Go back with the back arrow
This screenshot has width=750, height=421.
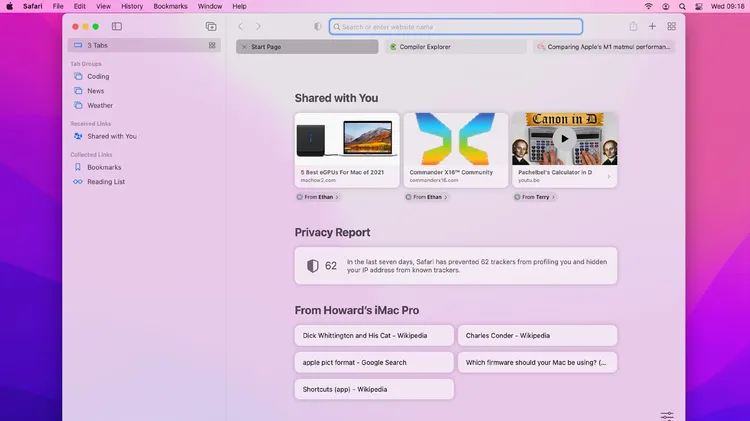[x=241, y=26]
